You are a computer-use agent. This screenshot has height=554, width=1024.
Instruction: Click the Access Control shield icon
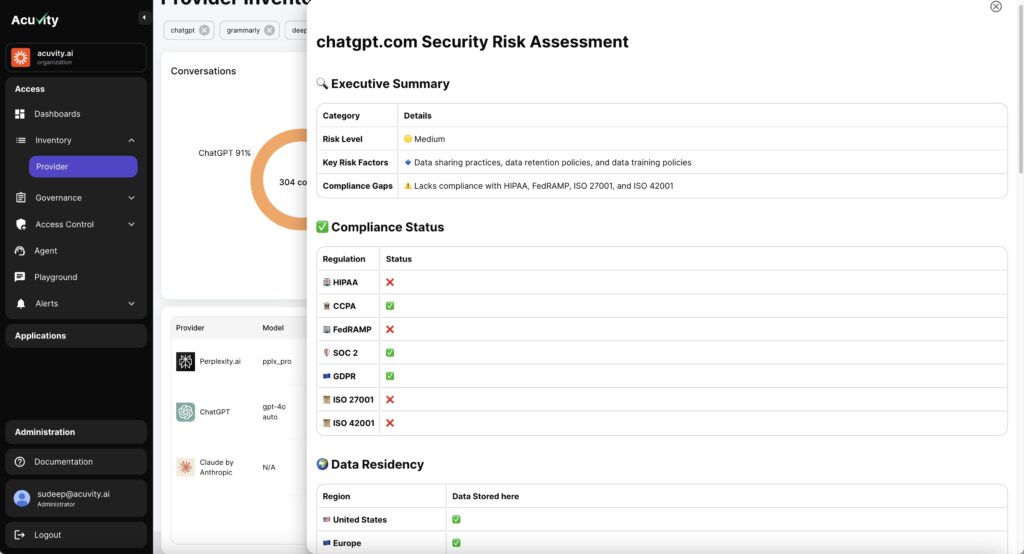pyautogui.click(x=21, y=224)
